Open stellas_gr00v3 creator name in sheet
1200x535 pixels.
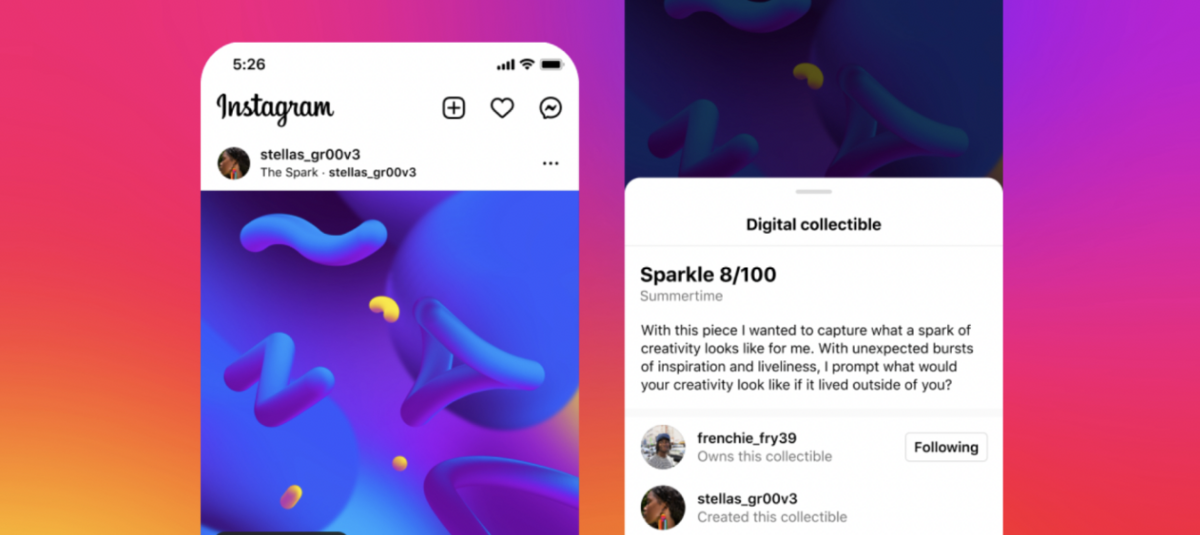(747, 498)
